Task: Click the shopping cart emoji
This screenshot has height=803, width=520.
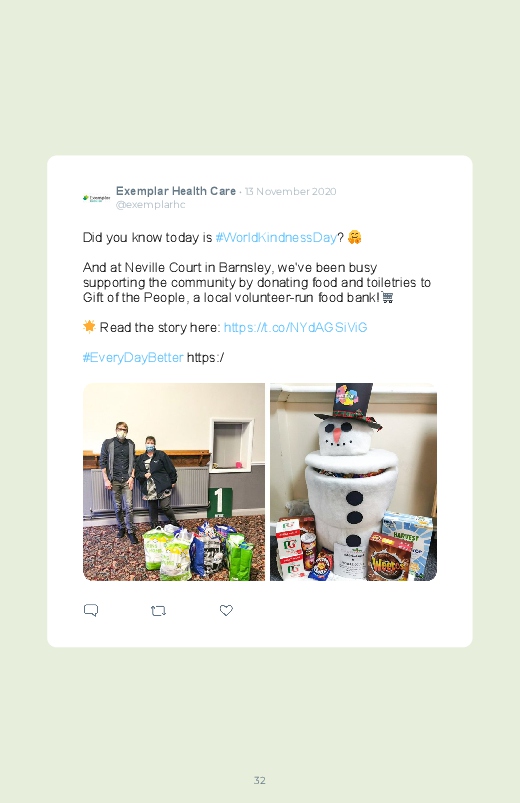Action: click(x=388, y=297)
